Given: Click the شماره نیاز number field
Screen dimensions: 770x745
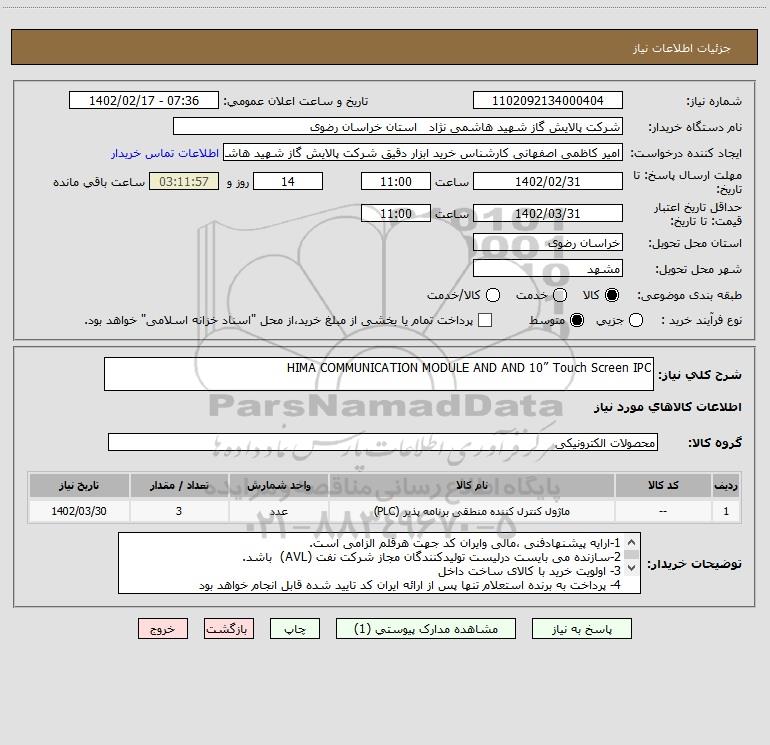Looking at the screenshot, I should 548,100.
